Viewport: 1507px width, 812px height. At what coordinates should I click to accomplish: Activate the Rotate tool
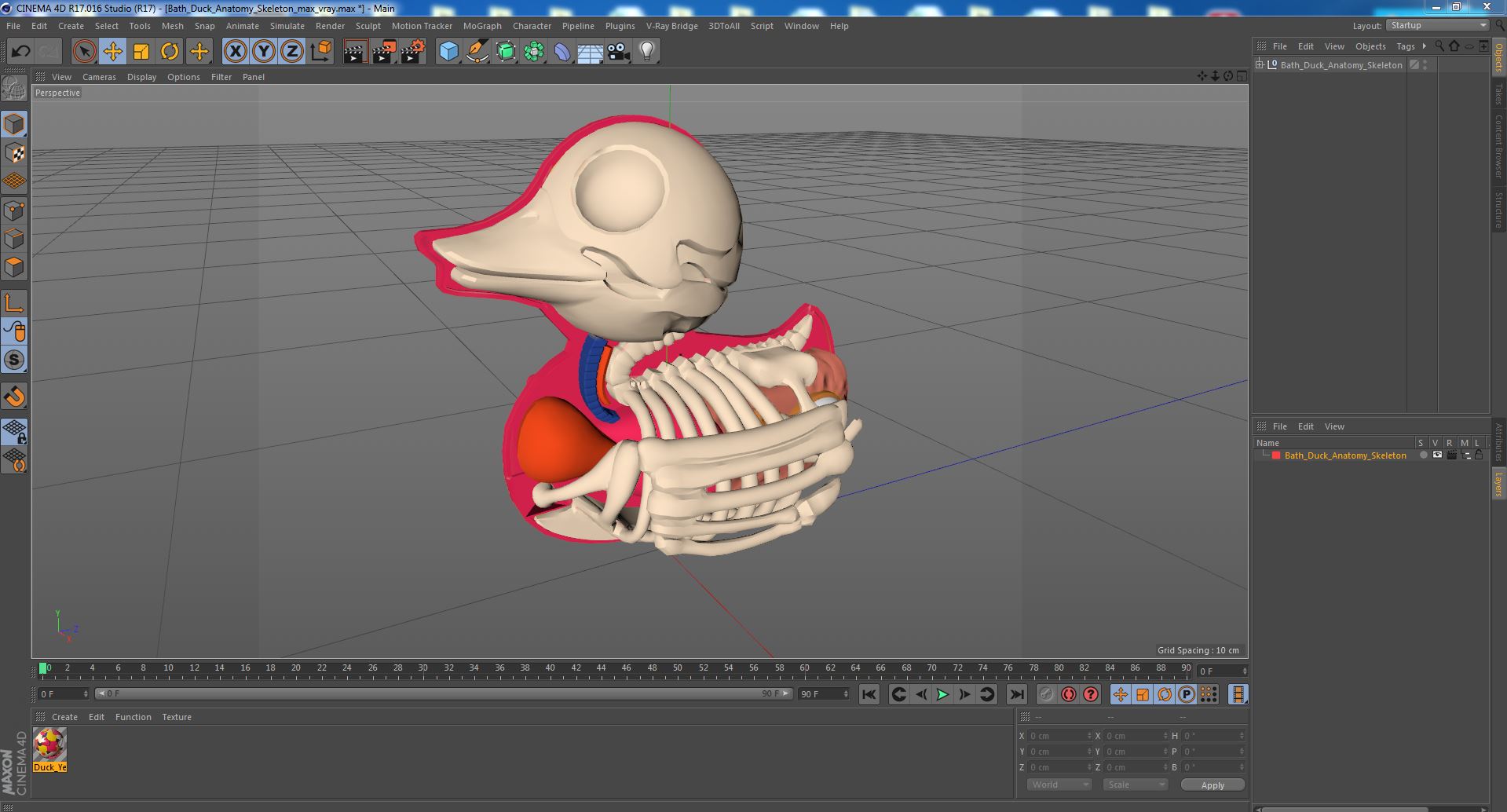(170, 52)
